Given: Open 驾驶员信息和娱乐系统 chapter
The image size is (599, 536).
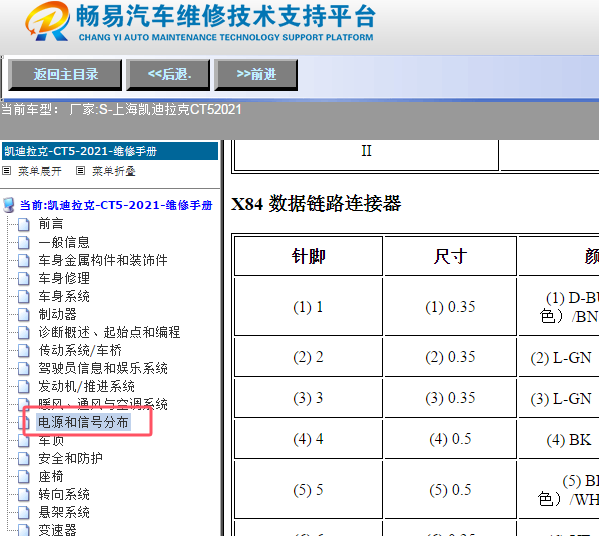Looking at the screenshot, I should [103, 368].
